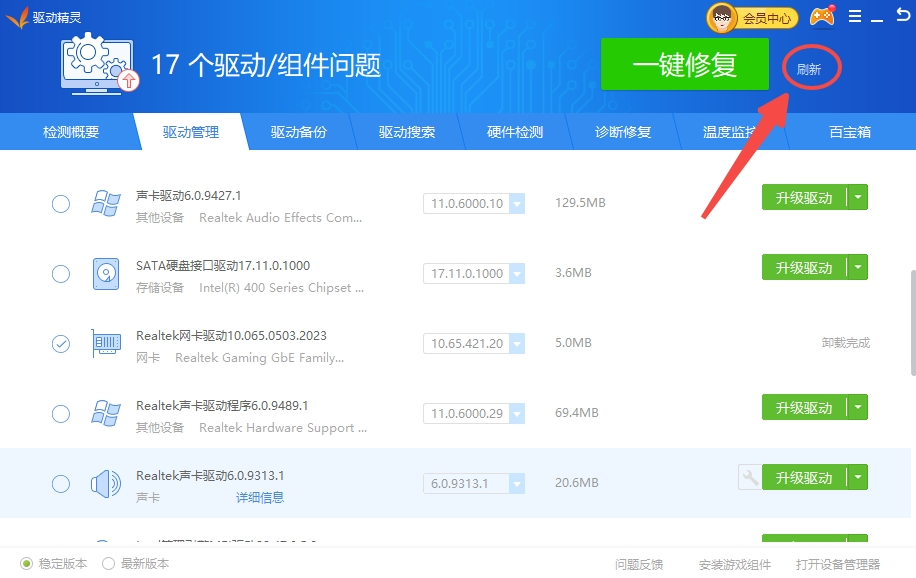
Task: Expand the 17.11.0.1000 version dropdown
Action: (517, 274)
